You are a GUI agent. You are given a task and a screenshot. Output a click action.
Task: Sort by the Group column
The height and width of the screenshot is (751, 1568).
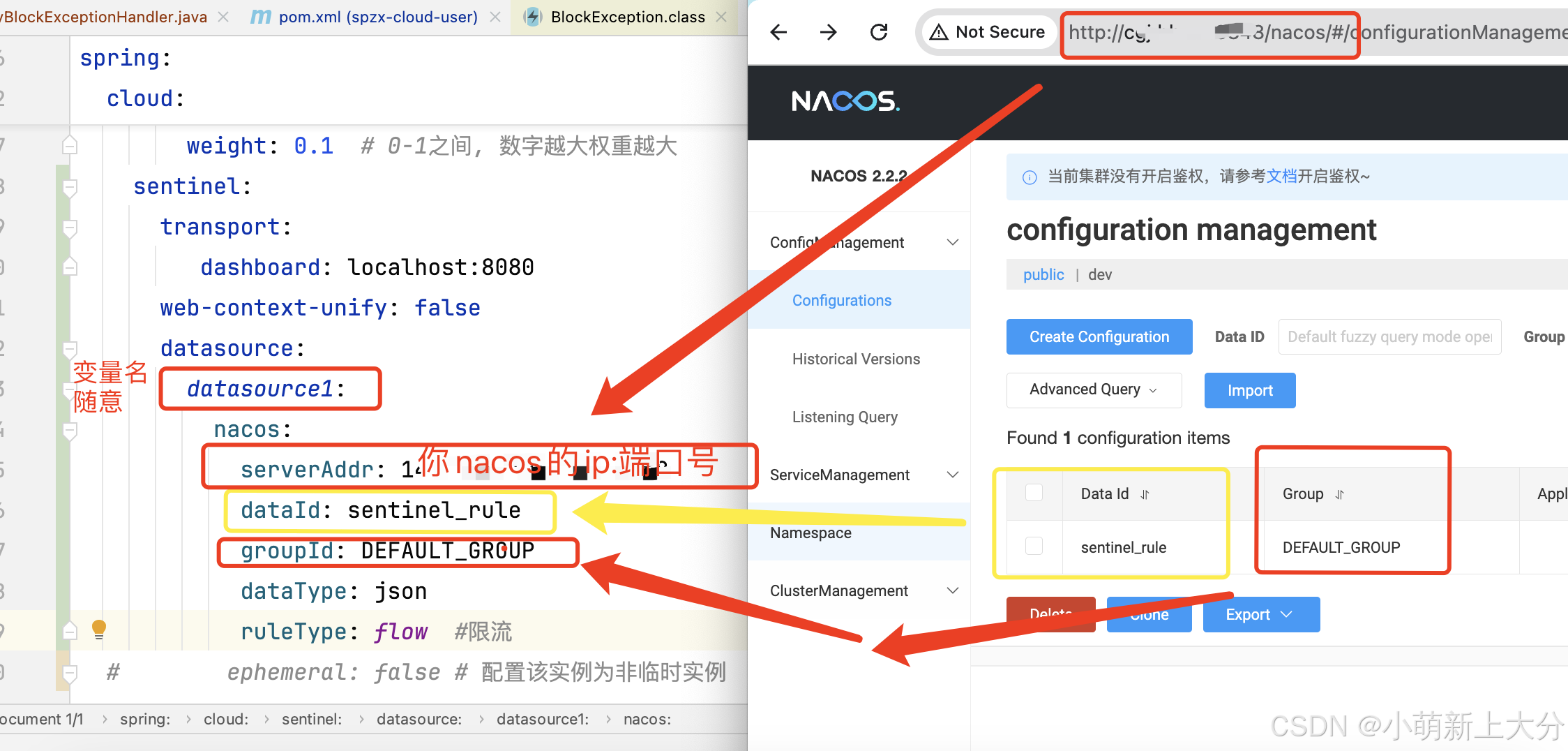coord(1339,495)
